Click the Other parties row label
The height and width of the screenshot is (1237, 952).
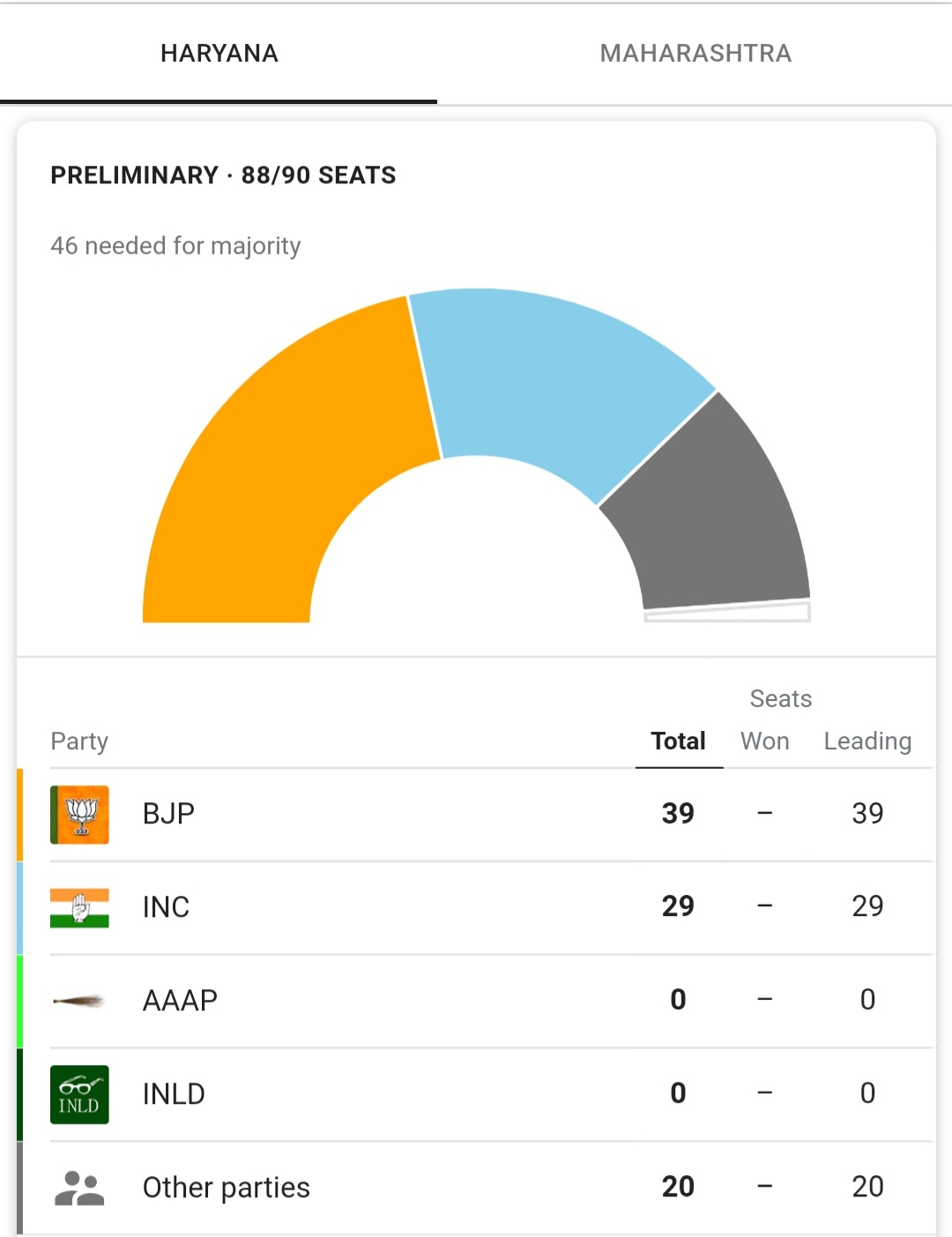click(226, 1188)
